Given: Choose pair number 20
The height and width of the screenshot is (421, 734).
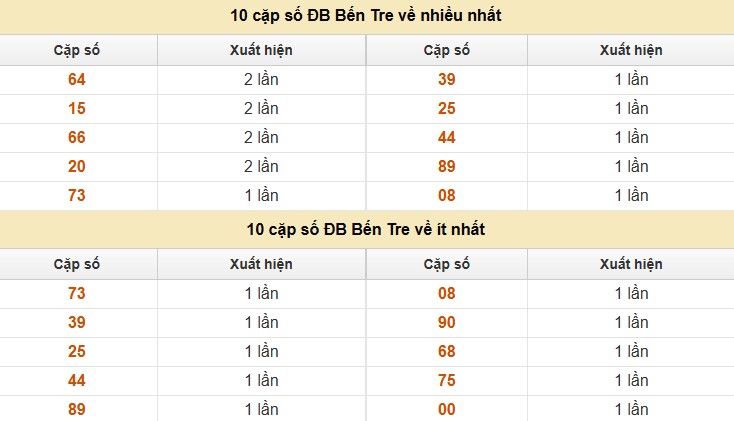Looking at the screenshot, I should 77,167.
